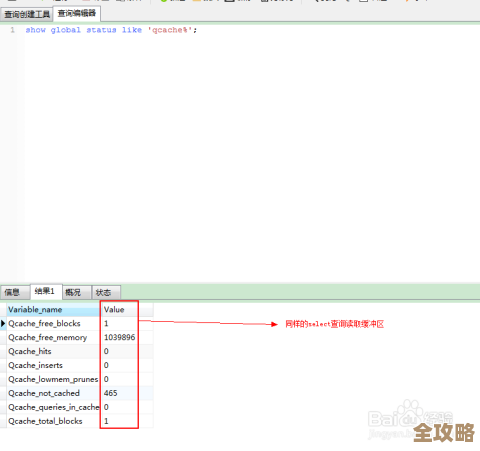Switch to the 查询创建工具 tab
This screenshot has width=480, height=451.
(27, 14)
